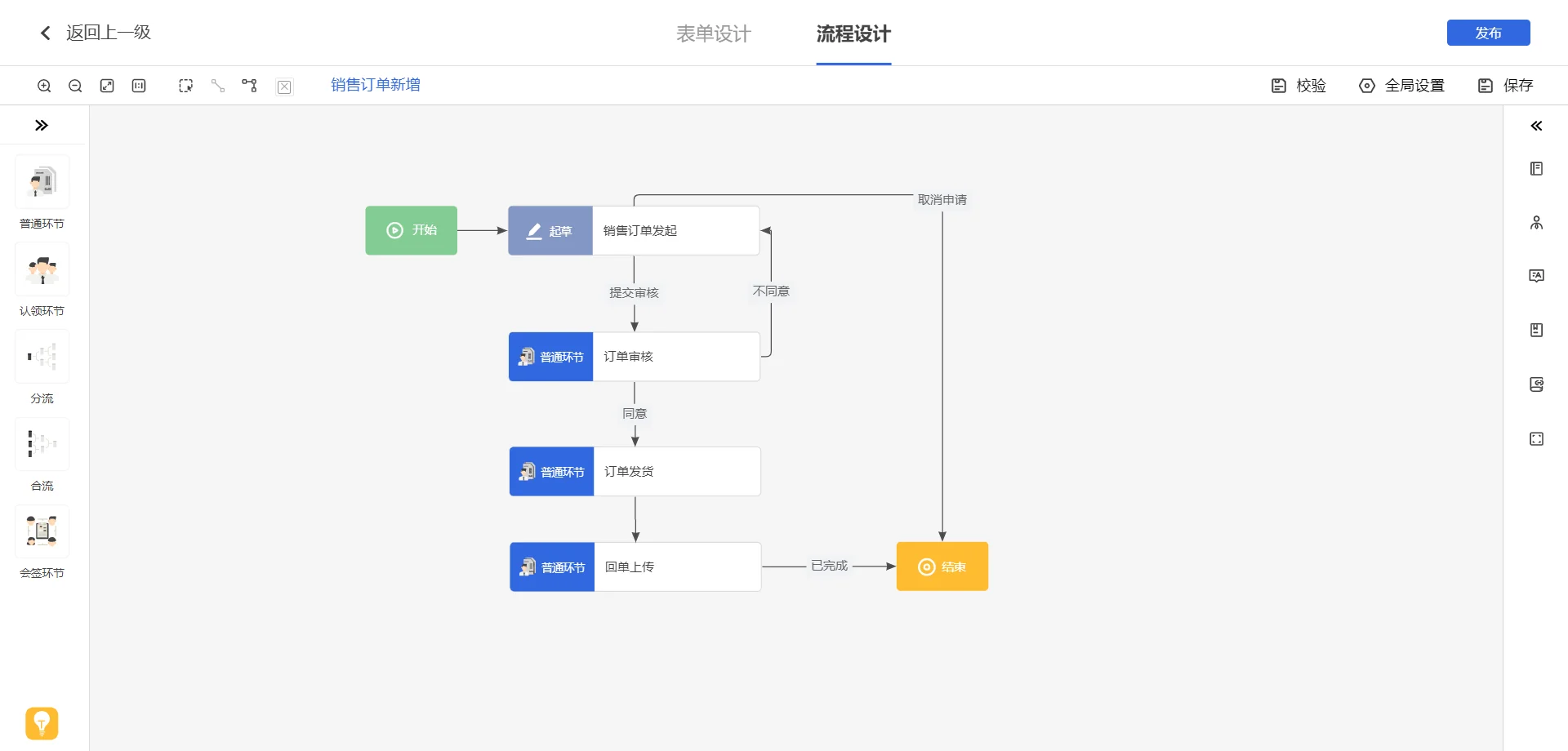The height and width of the screenshot is (751, 1568).
Task: Open the bookmark document icon in right panel
Action: click(1536, 331)
